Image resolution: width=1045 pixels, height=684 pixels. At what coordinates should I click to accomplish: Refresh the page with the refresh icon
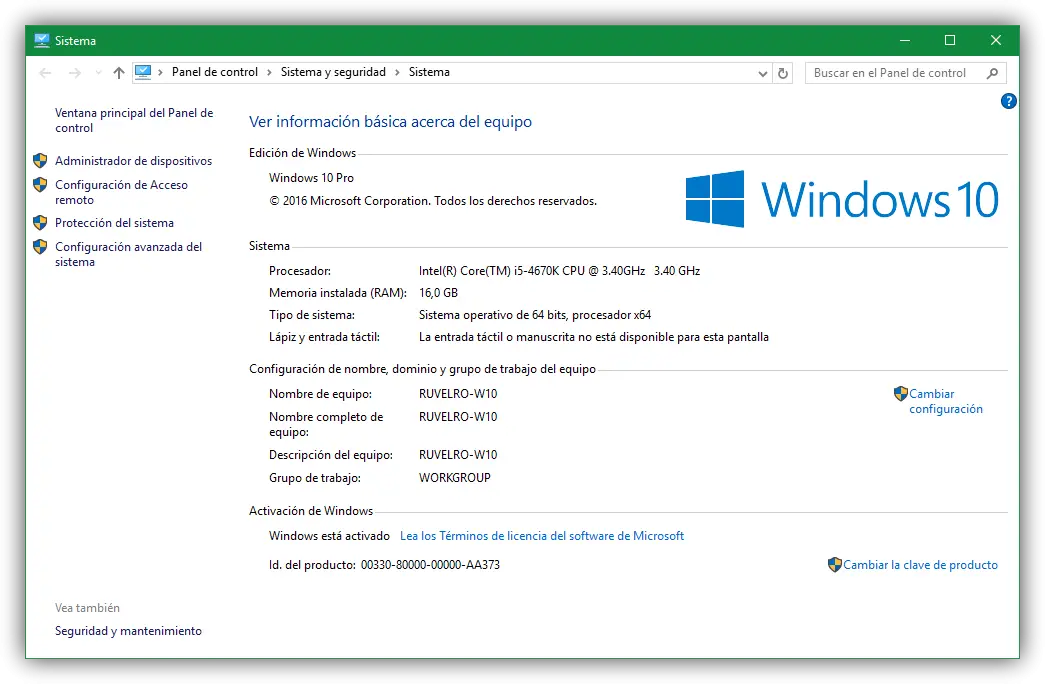click(783, 73)
